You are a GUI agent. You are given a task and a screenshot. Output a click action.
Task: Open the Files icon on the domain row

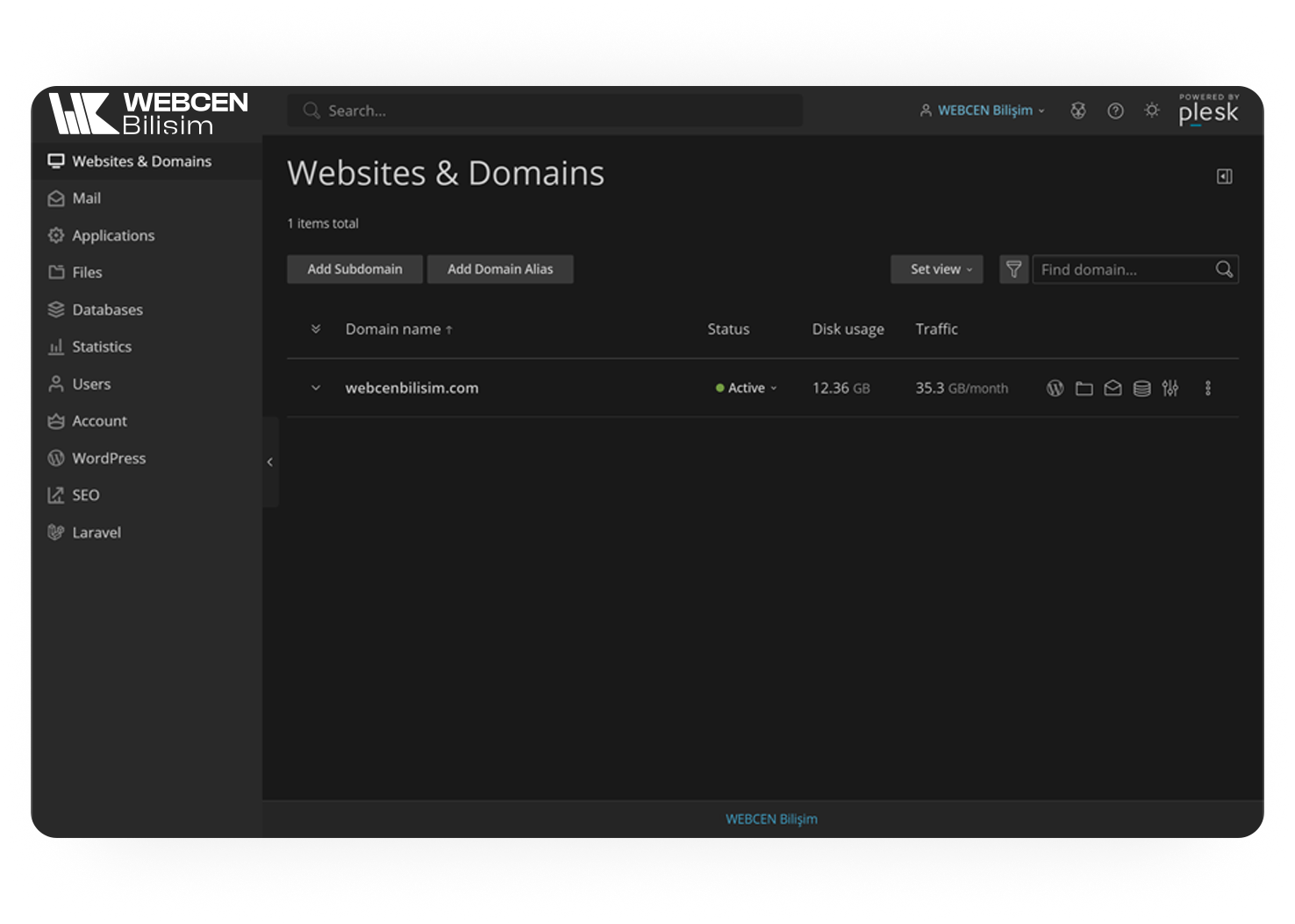(1084, 387)
